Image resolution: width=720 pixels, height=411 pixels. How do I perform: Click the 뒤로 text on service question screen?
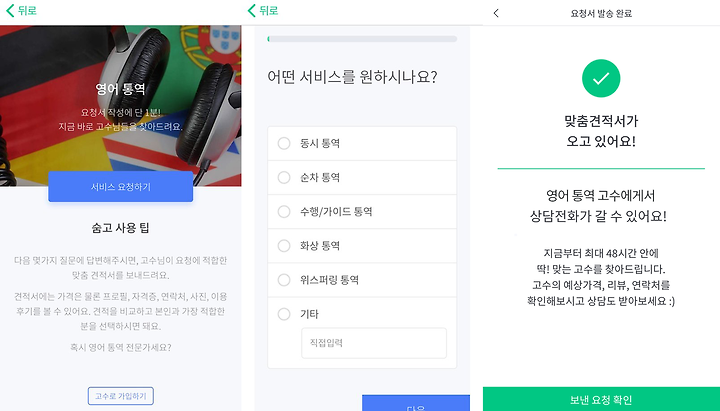click(x=269, y=11)
